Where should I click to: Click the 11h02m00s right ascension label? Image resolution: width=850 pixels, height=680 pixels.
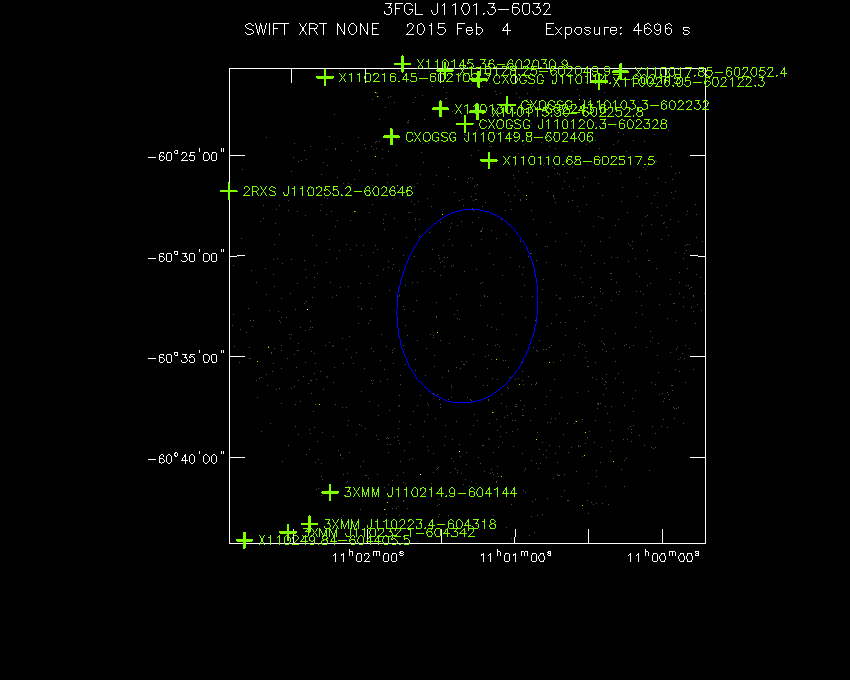coord(368,557)
